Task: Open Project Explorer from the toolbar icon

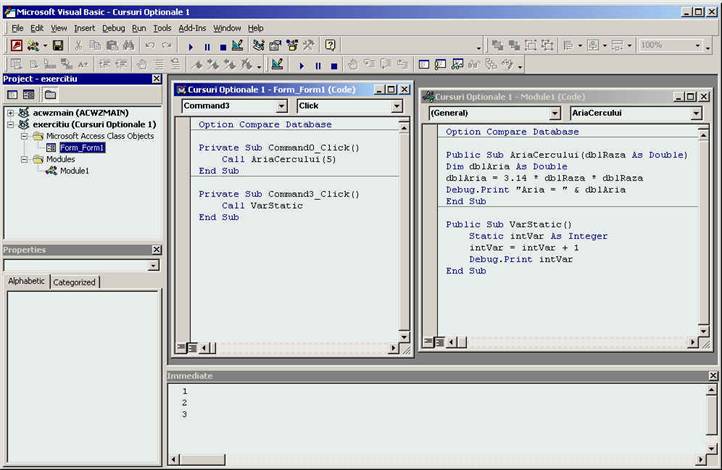Action: tap(259, 45)
